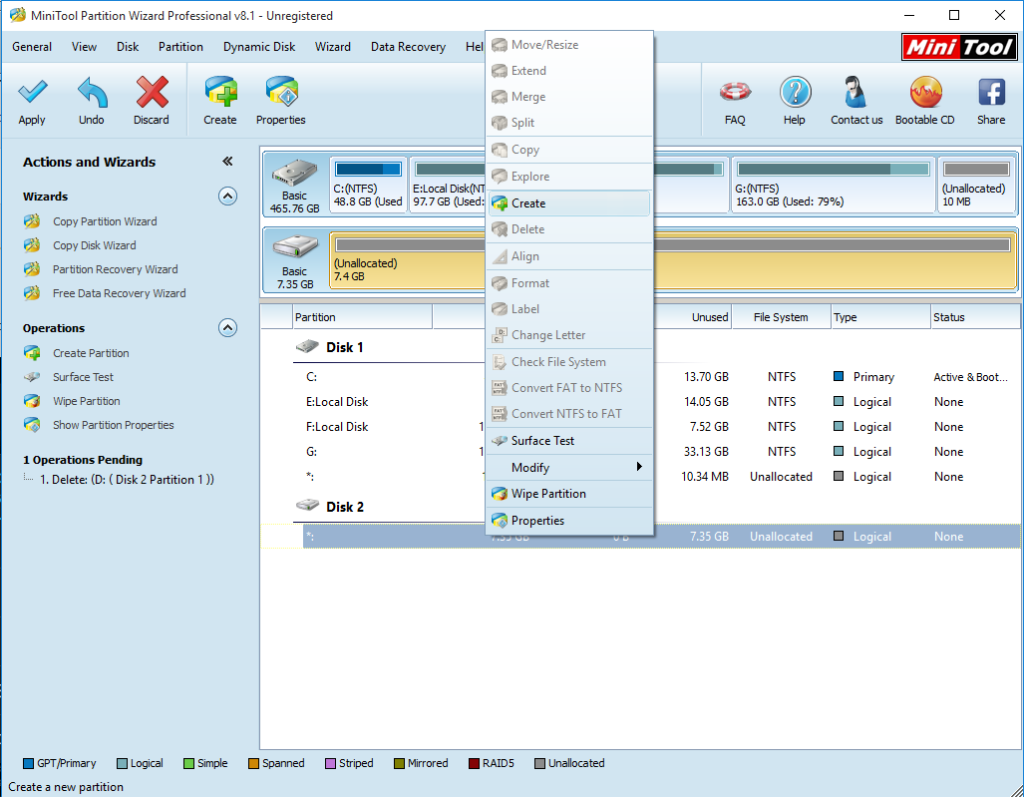
Task: Expand the Modify submenu arrow
Action: coord(639,466)
